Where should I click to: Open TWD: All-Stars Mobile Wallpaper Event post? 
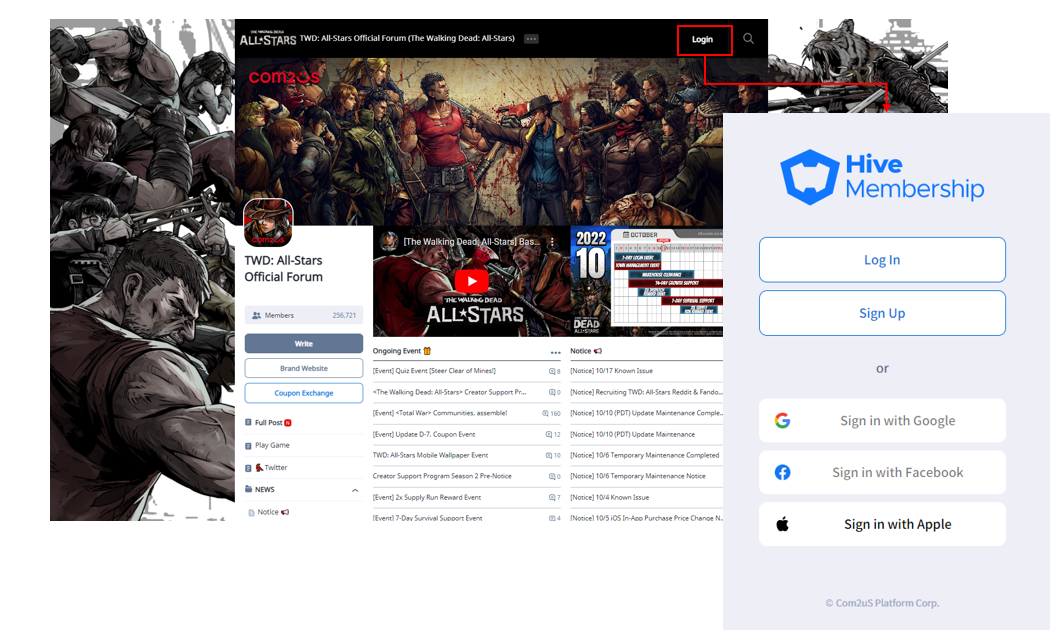[430, 455]
